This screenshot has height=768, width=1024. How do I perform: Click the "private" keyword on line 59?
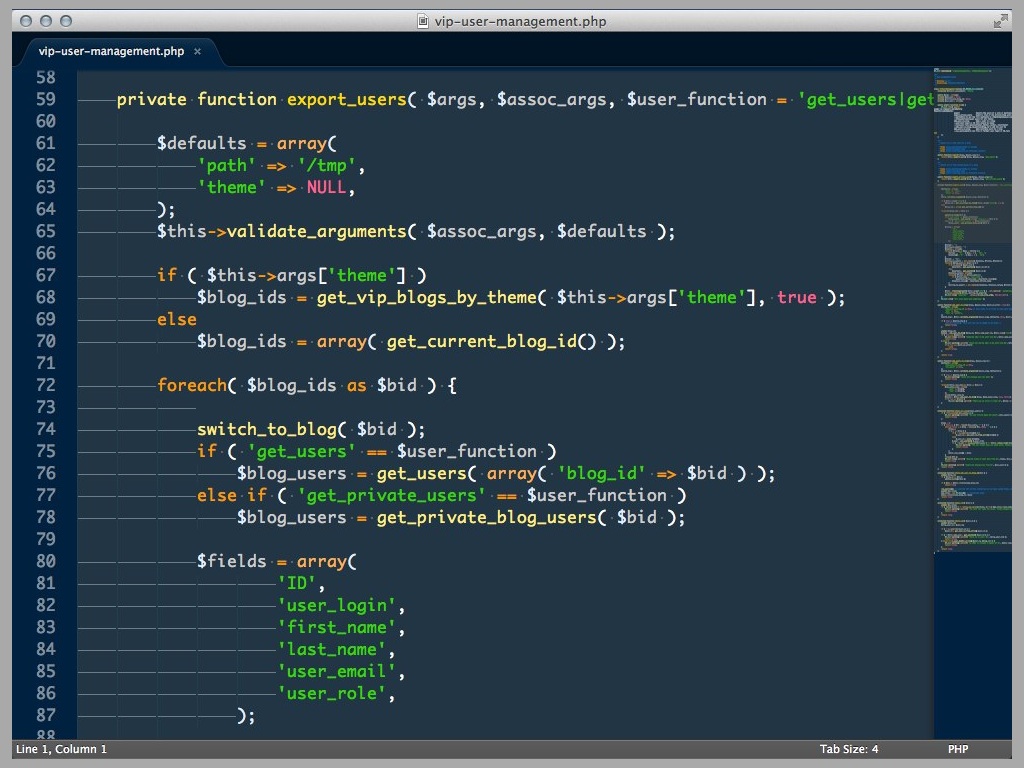pyautogui.click(x=152, y=100)
